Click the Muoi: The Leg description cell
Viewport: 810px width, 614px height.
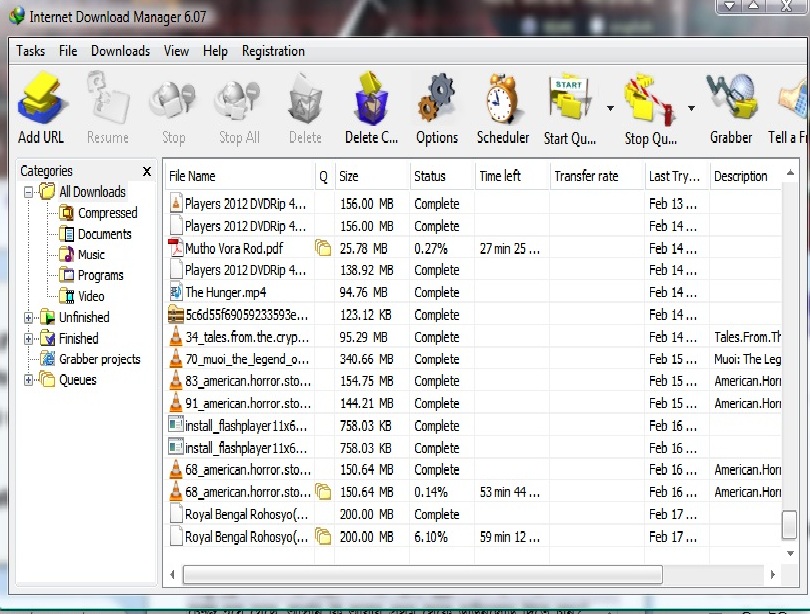click(747, 359)
